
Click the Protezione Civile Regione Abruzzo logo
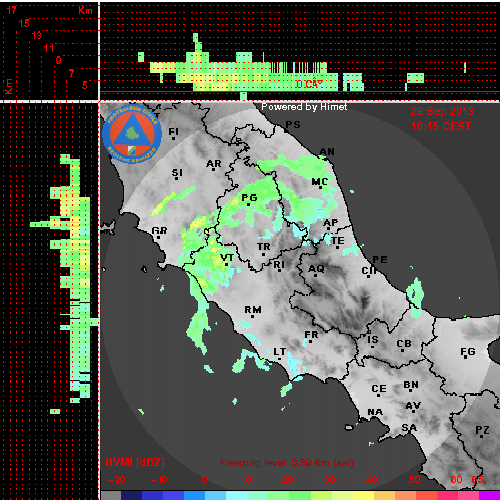click(x=132, y=135)
